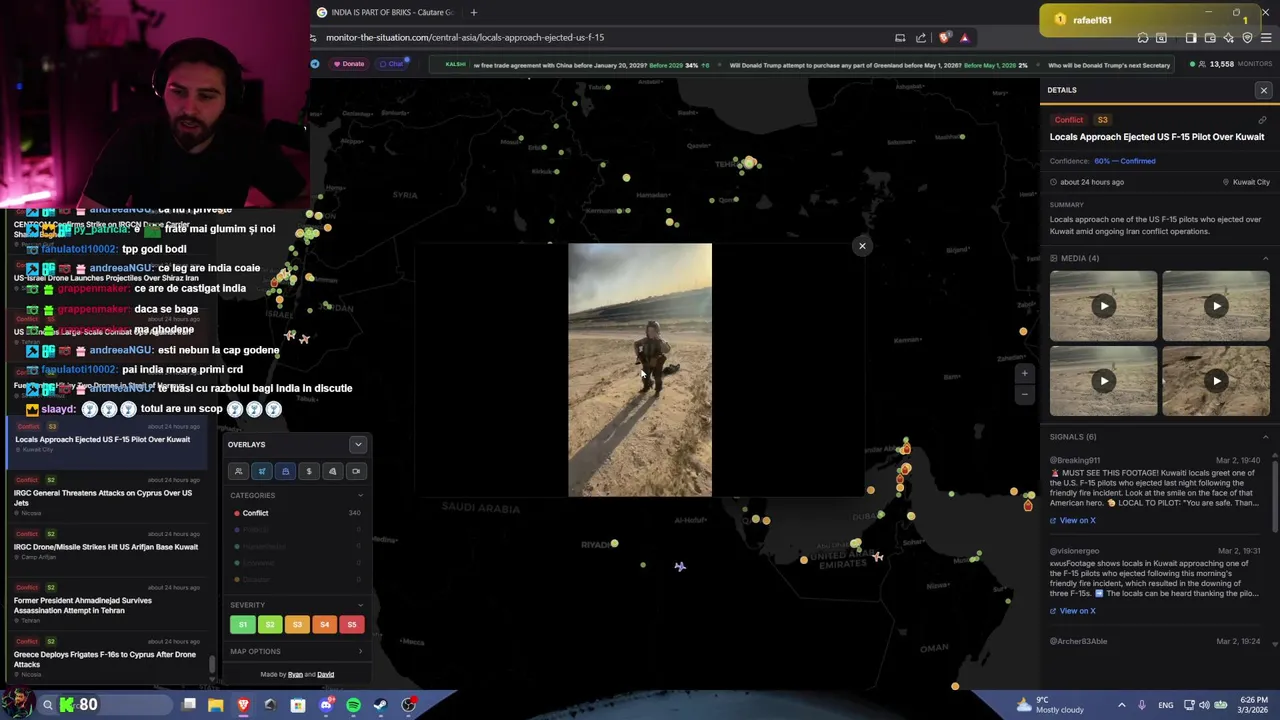This screenshot has width=1280, height=720.
Task: Filter by S3 severity swatch
Action: click(x=297, y=625)
